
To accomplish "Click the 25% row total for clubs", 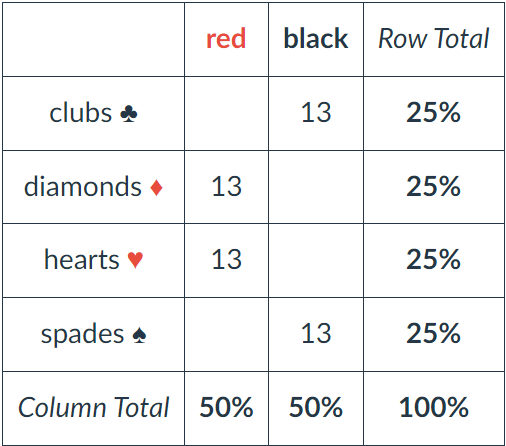I will tap(434, 112).
